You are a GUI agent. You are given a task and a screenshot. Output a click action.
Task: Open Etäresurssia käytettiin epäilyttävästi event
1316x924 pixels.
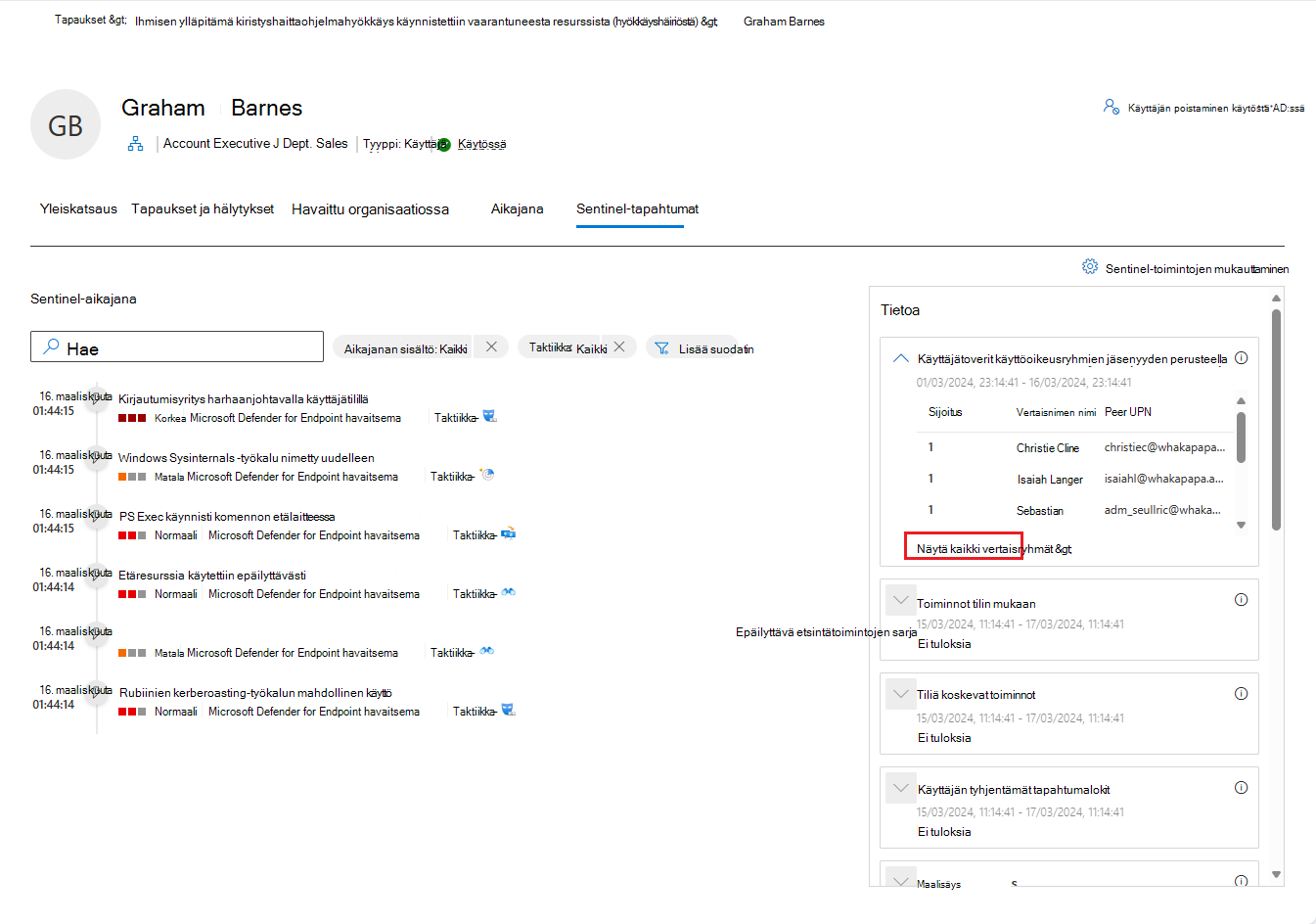point(212,576)
